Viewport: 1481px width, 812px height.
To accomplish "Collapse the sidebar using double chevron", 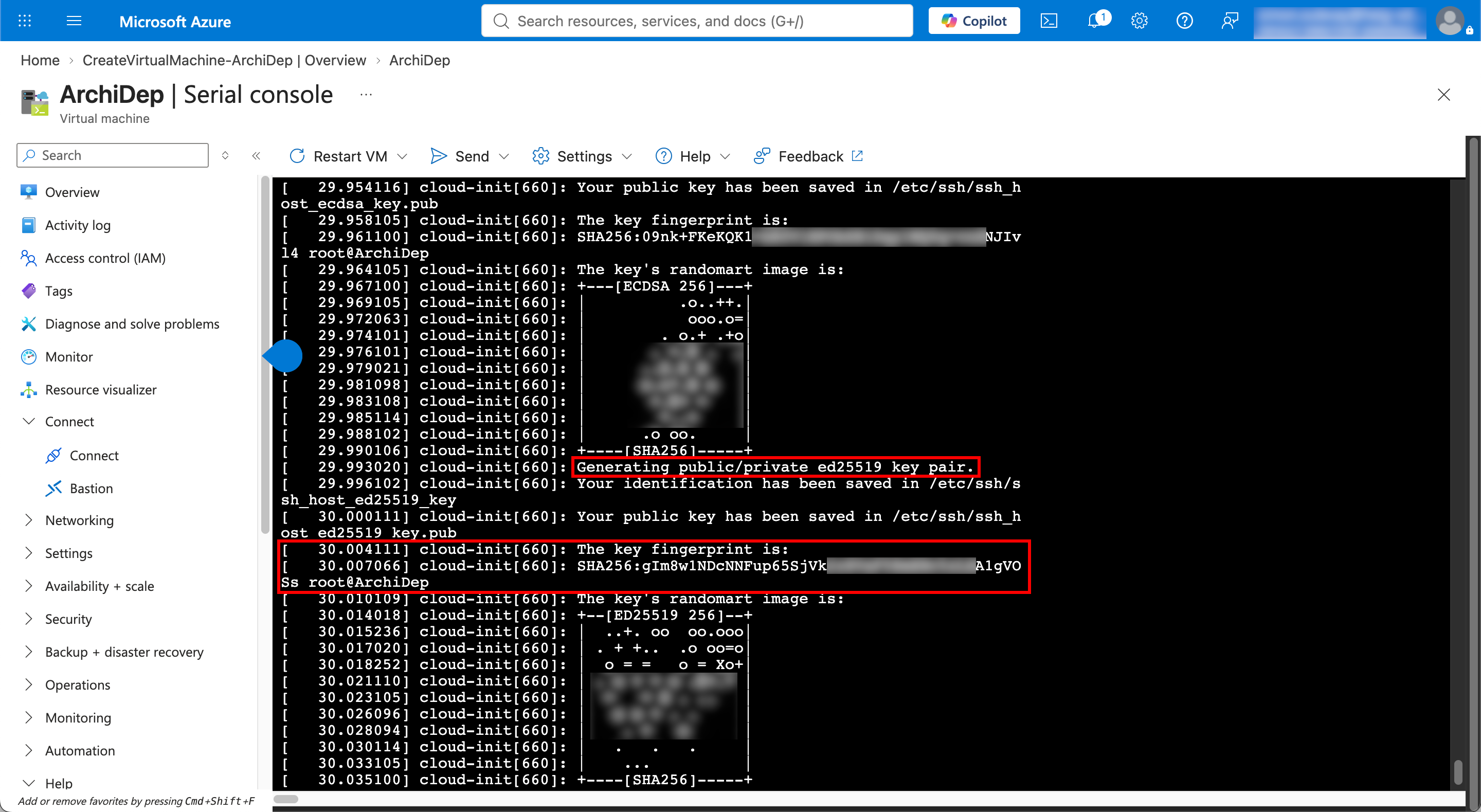I will [x=257, y=155].
